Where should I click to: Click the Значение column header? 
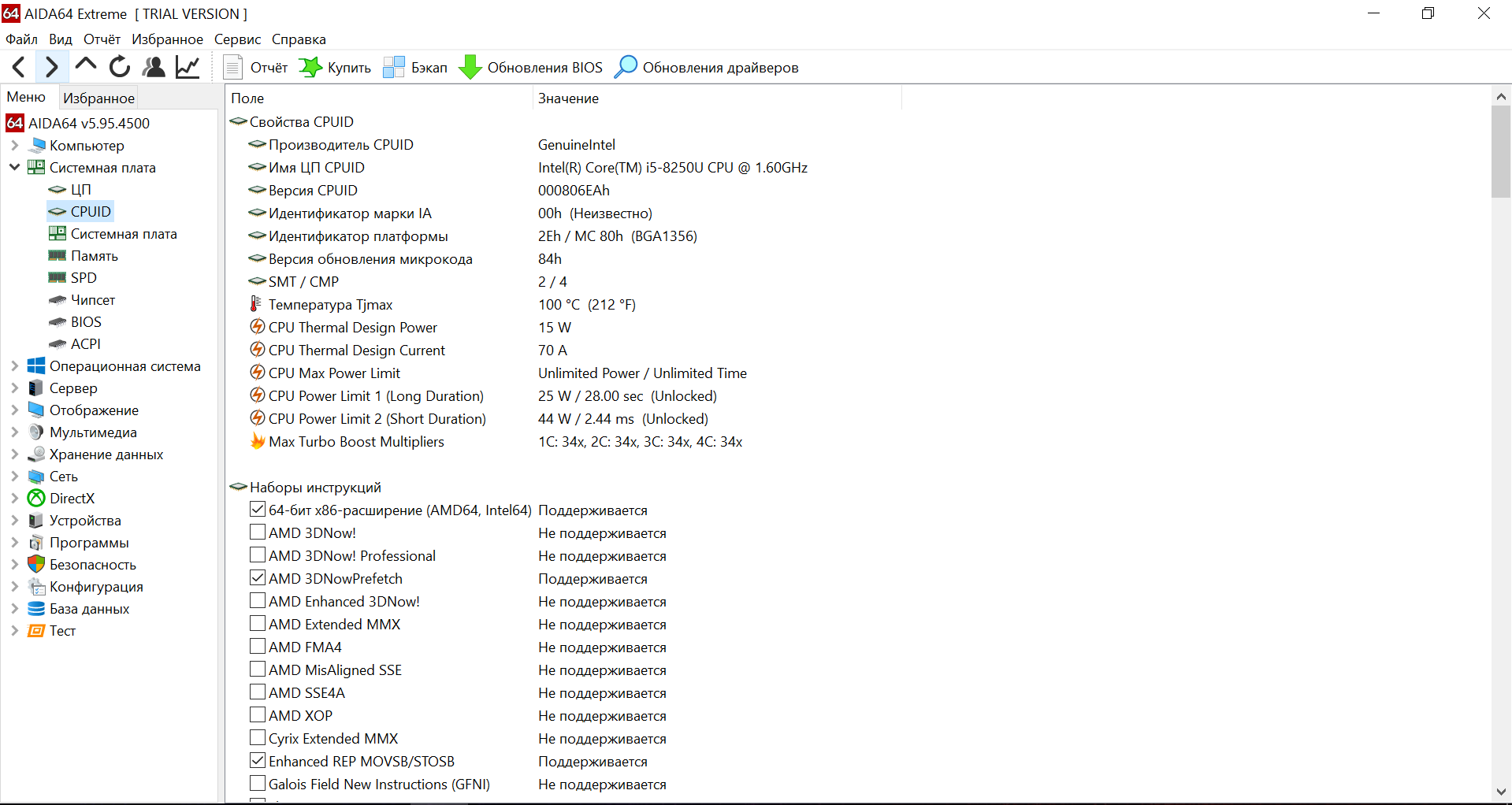717,98
